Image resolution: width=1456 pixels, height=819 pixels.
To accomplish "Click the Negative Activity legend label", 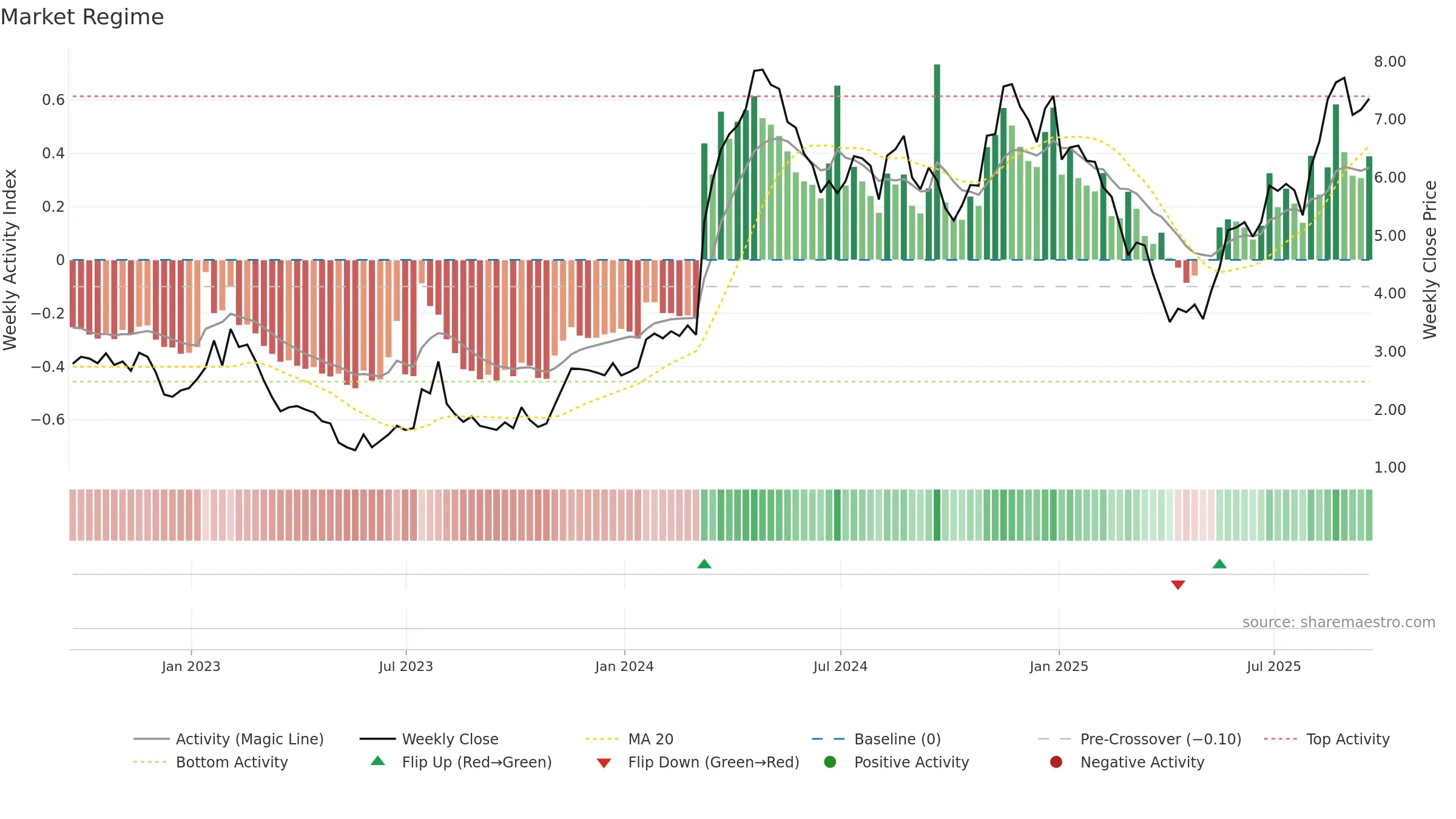I will 1142,762.
